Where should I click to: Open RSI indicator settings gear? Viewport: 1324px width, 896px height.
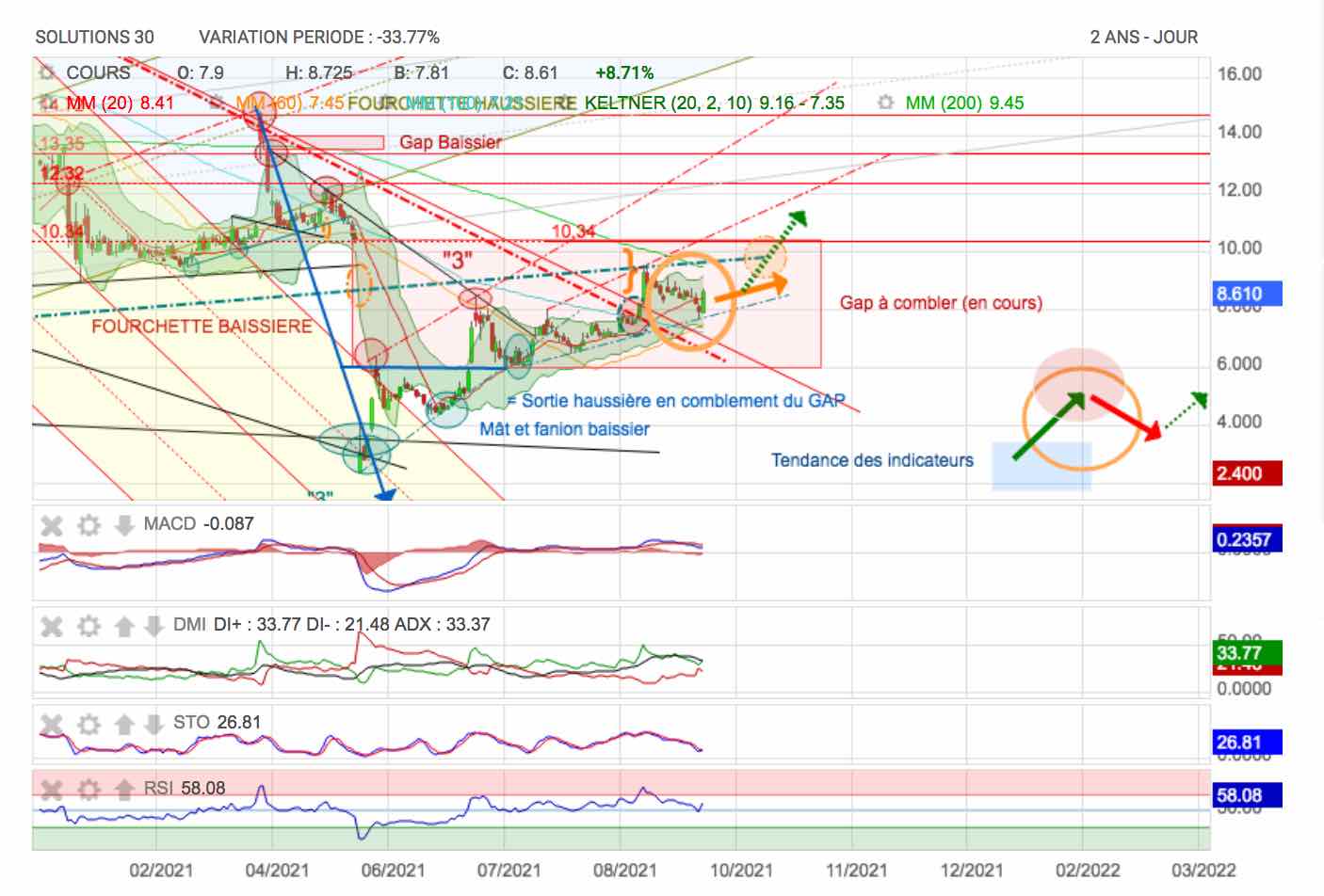89,790
